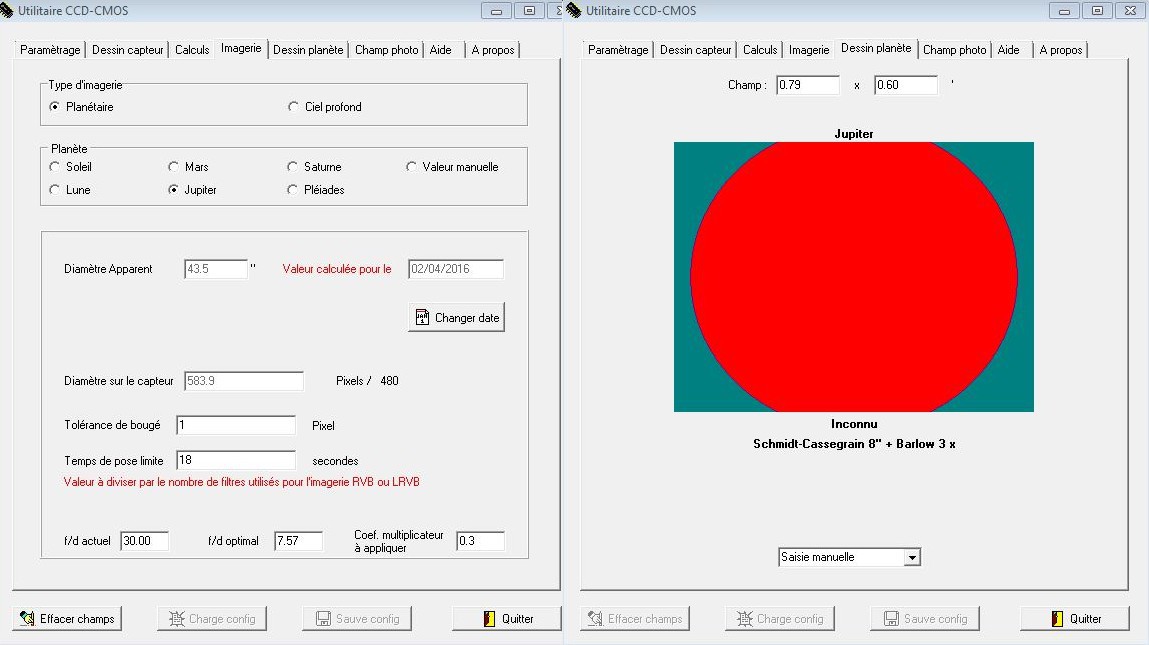Screen dimensions: 1149x645
Task: Click the app icon in left window title bar
Action: pyautogui.click(x=7, y=10)
